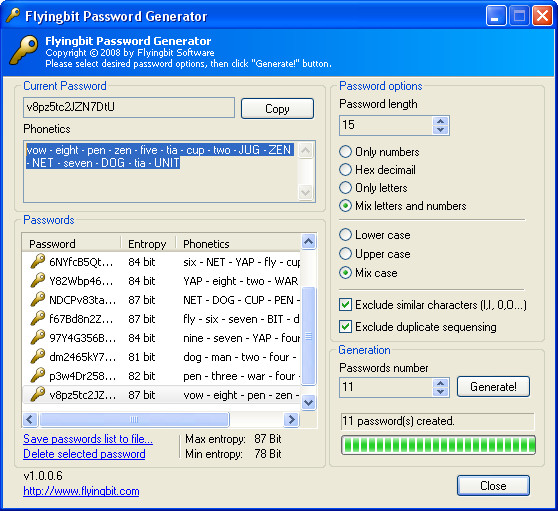Click horizontal scrollbar right arrow

(291, 420)
